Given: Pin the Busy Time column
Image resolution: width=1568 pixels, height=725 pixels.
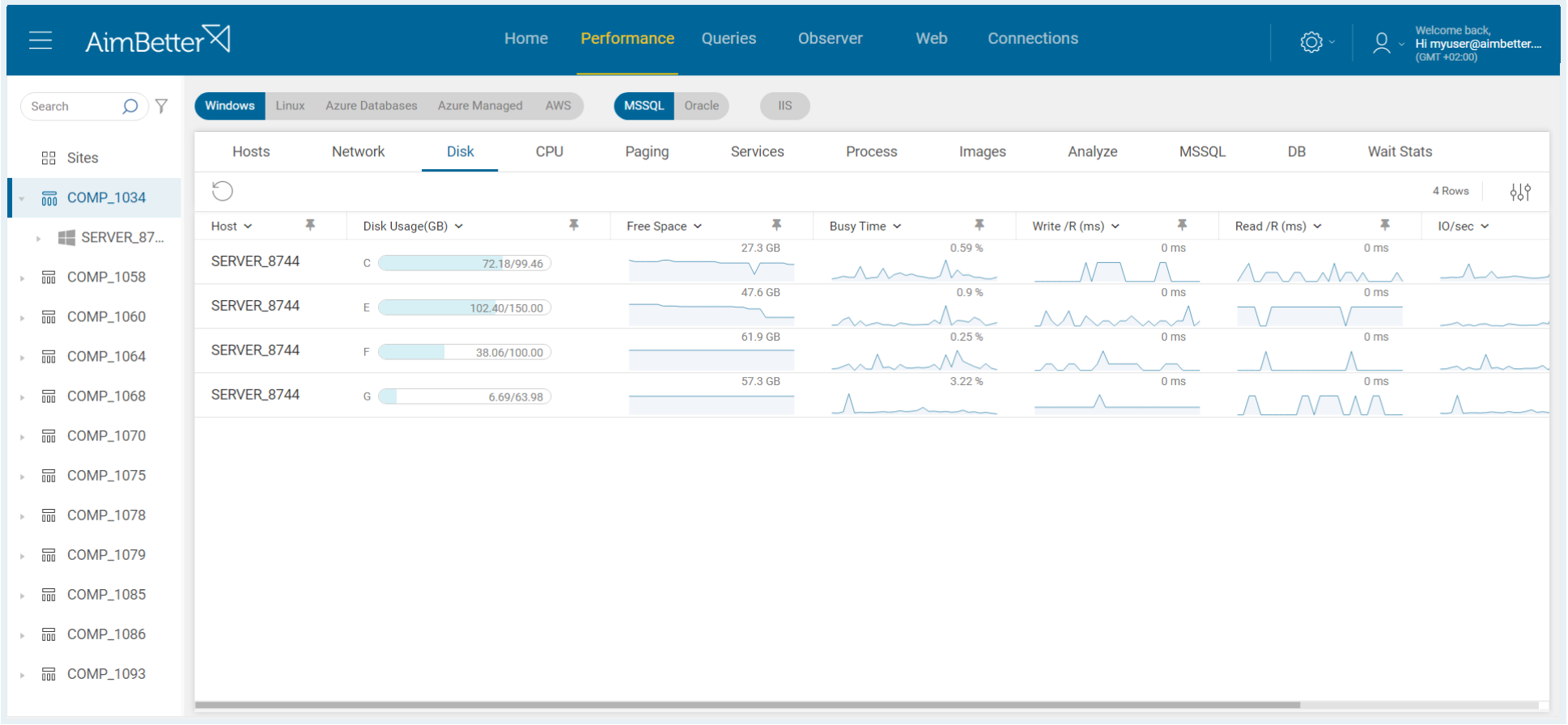Looking at the screenshot, I should (x=979, y=225).
